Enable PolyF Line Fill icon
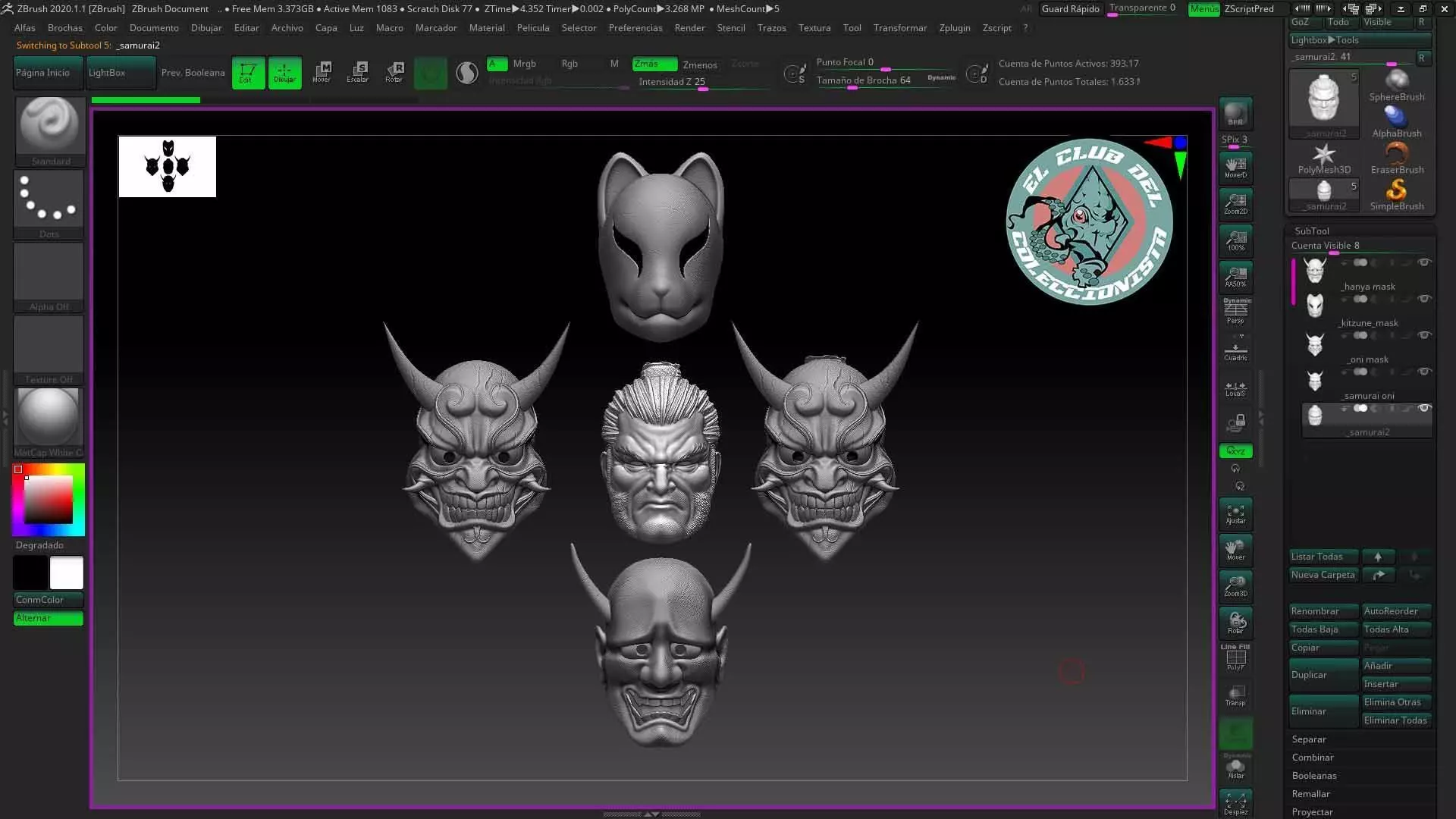 pyautogui.click(x=1235, y=657)
